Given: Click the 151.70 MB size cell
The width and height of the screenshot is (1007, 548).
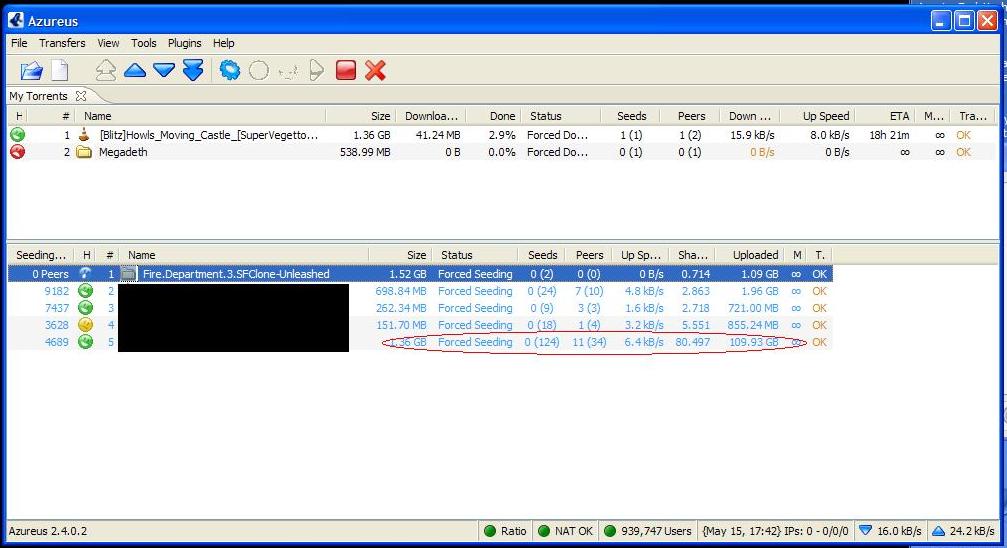Looking at the screenshot, I should click(x=401, y=325).
